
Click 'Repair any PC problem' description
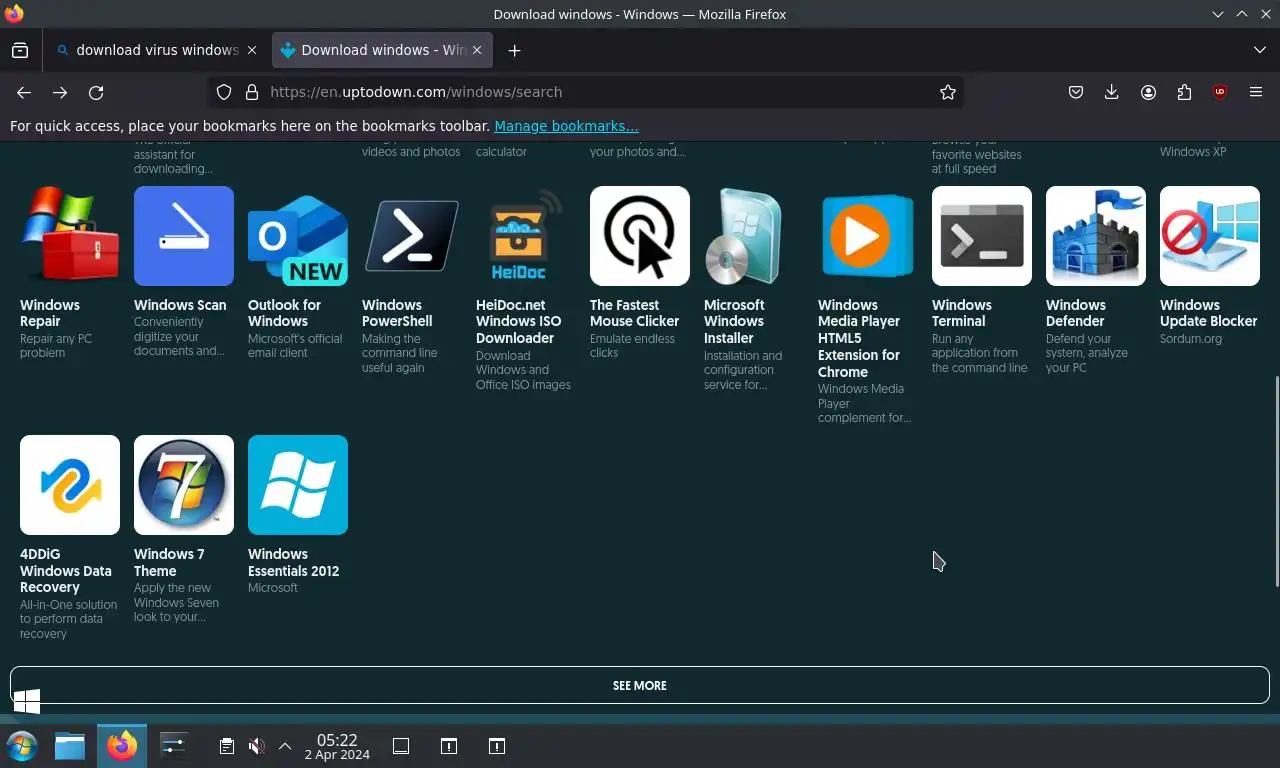point(56,346)
